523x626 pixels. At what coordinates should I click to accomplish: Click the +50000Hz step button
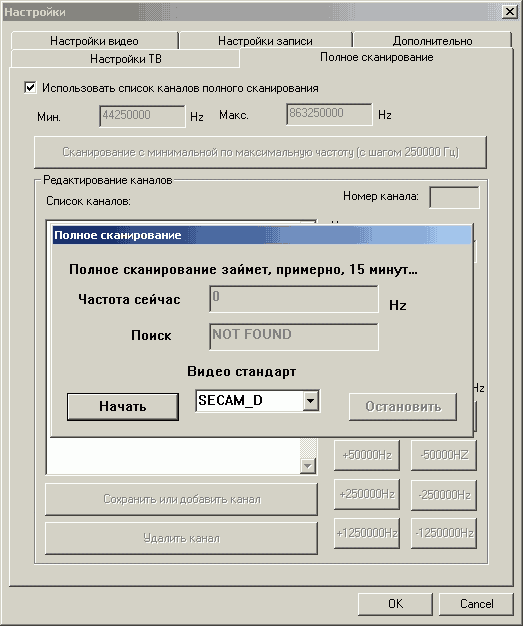(367, 455)
